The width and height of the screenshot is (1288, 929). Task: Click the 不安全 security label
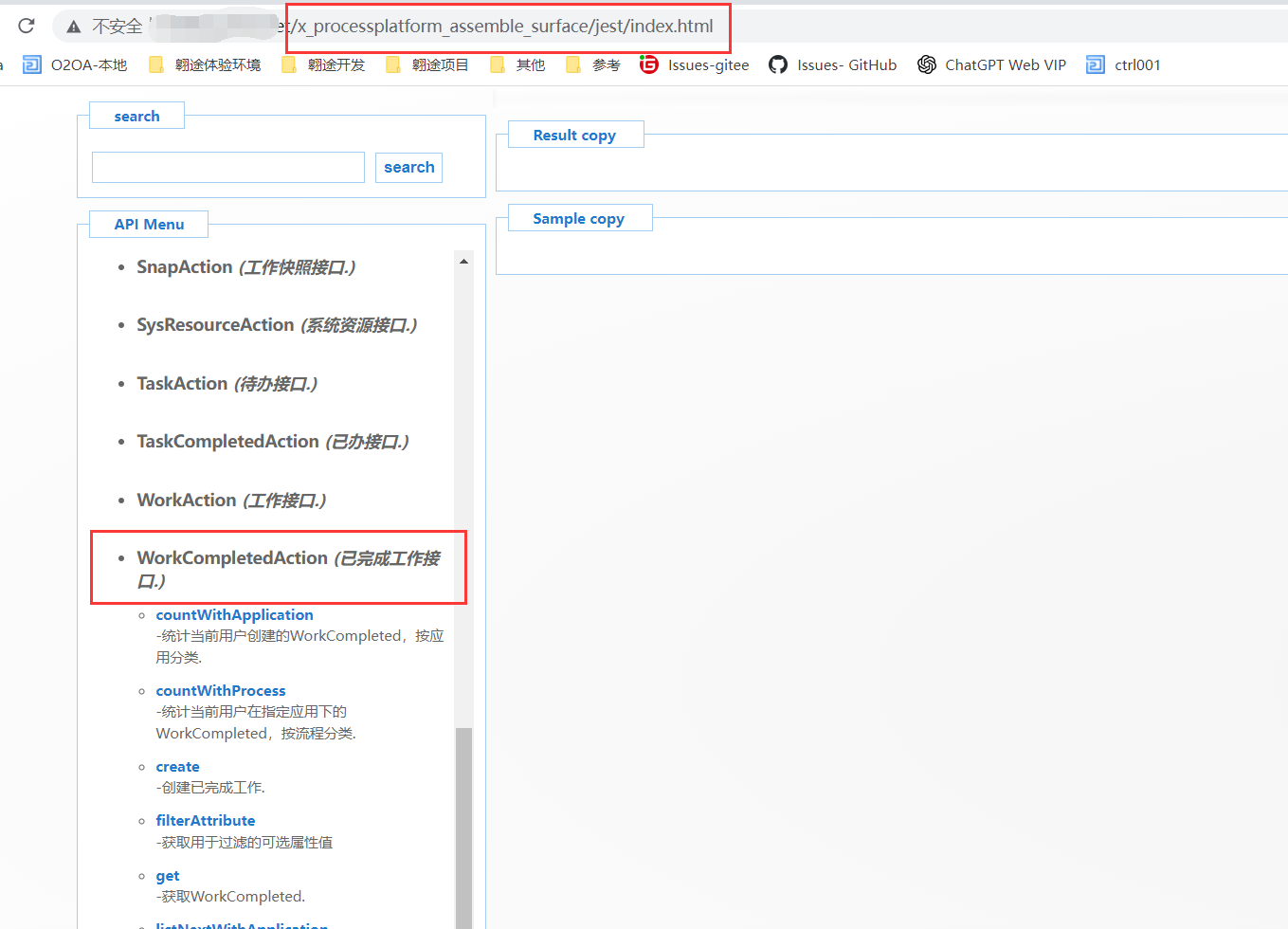tap(117, 27)
